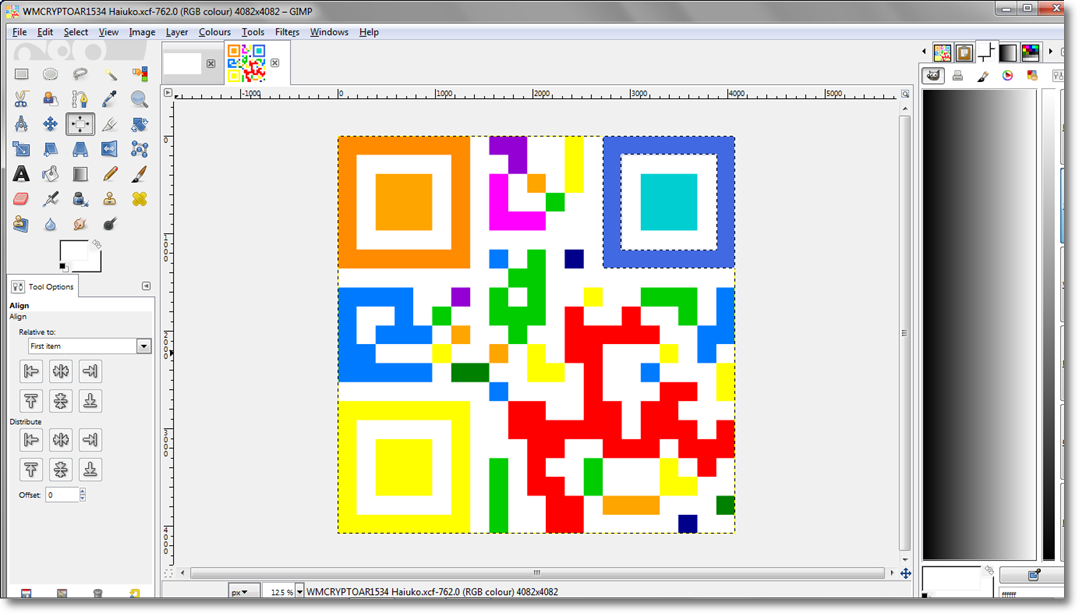The image size is (1080, 615).
Task: Distribute bottoms of targets
Action: click(90, 470)
